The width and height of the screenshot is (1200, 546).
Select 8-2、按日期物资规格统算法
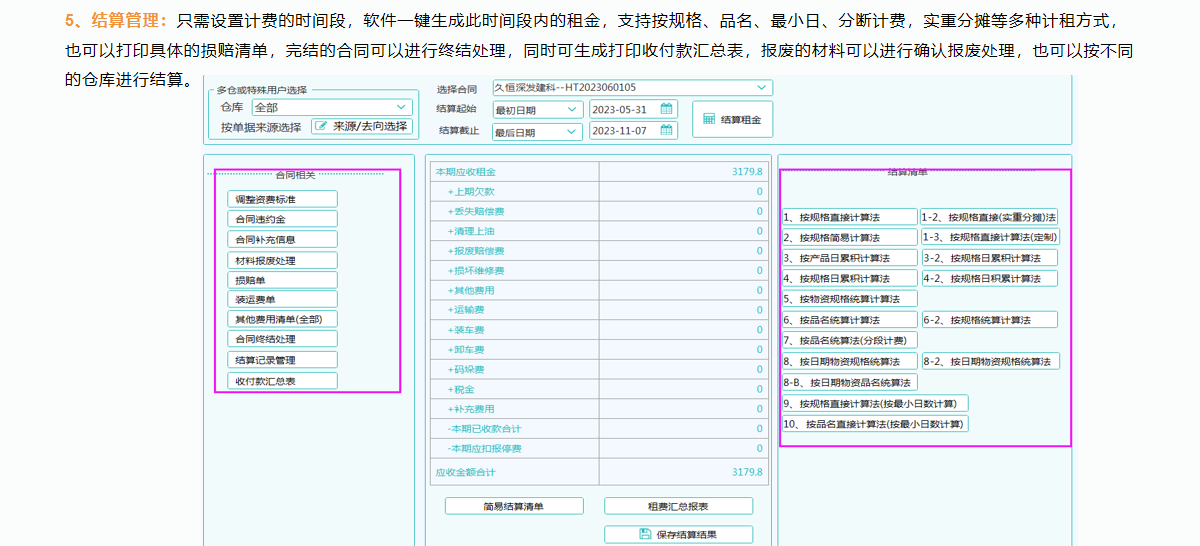[990, 361]
